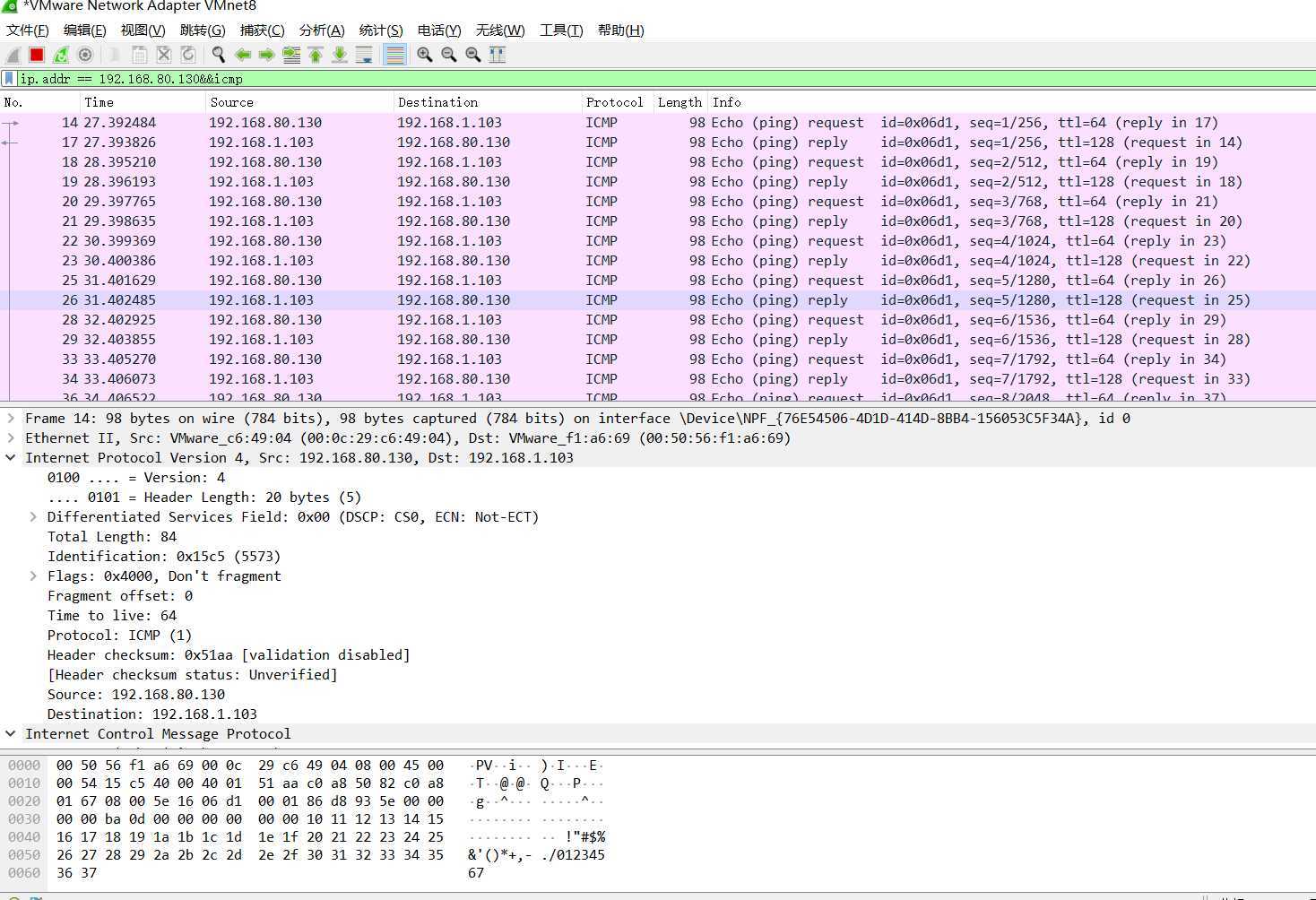Select the Identification: 0x15c5 field
1316x900 pixels.
[164, 556]
